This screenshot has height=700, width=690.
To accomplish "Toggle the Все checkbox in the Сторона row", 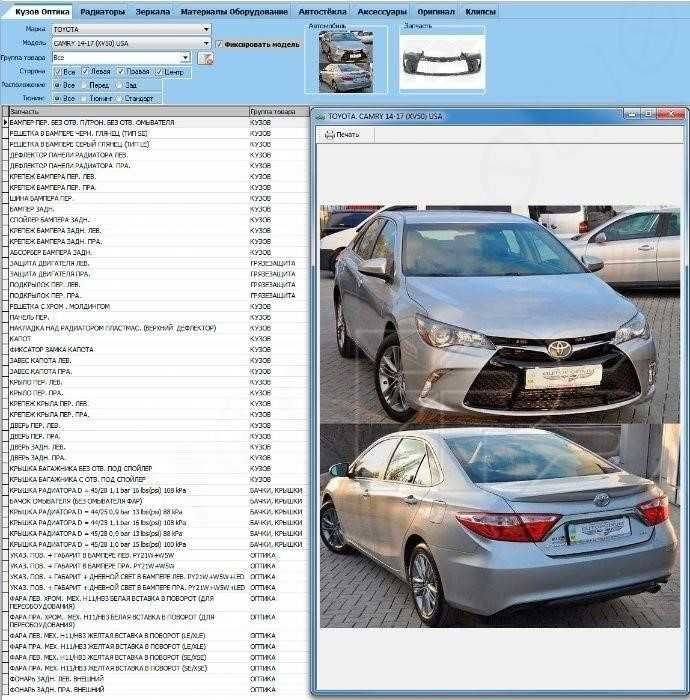I will coord(58,72).
